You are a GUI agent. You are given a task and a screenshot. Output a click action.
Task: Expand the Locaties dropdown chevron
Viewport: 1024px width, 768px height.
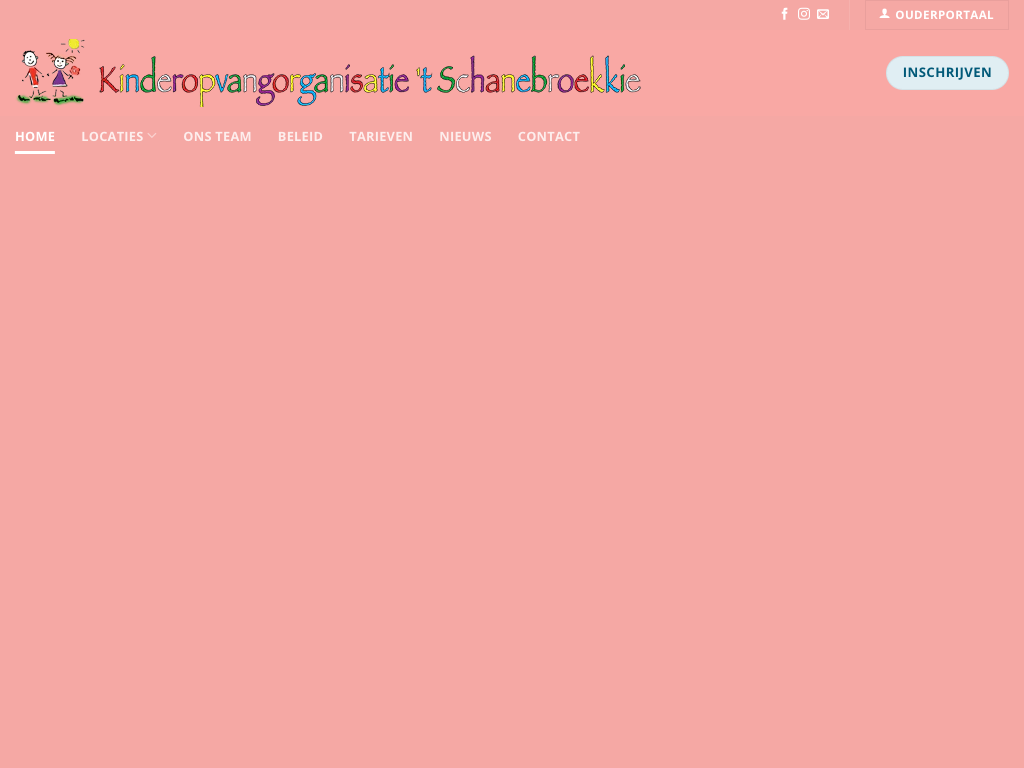[x=152, y=136]
